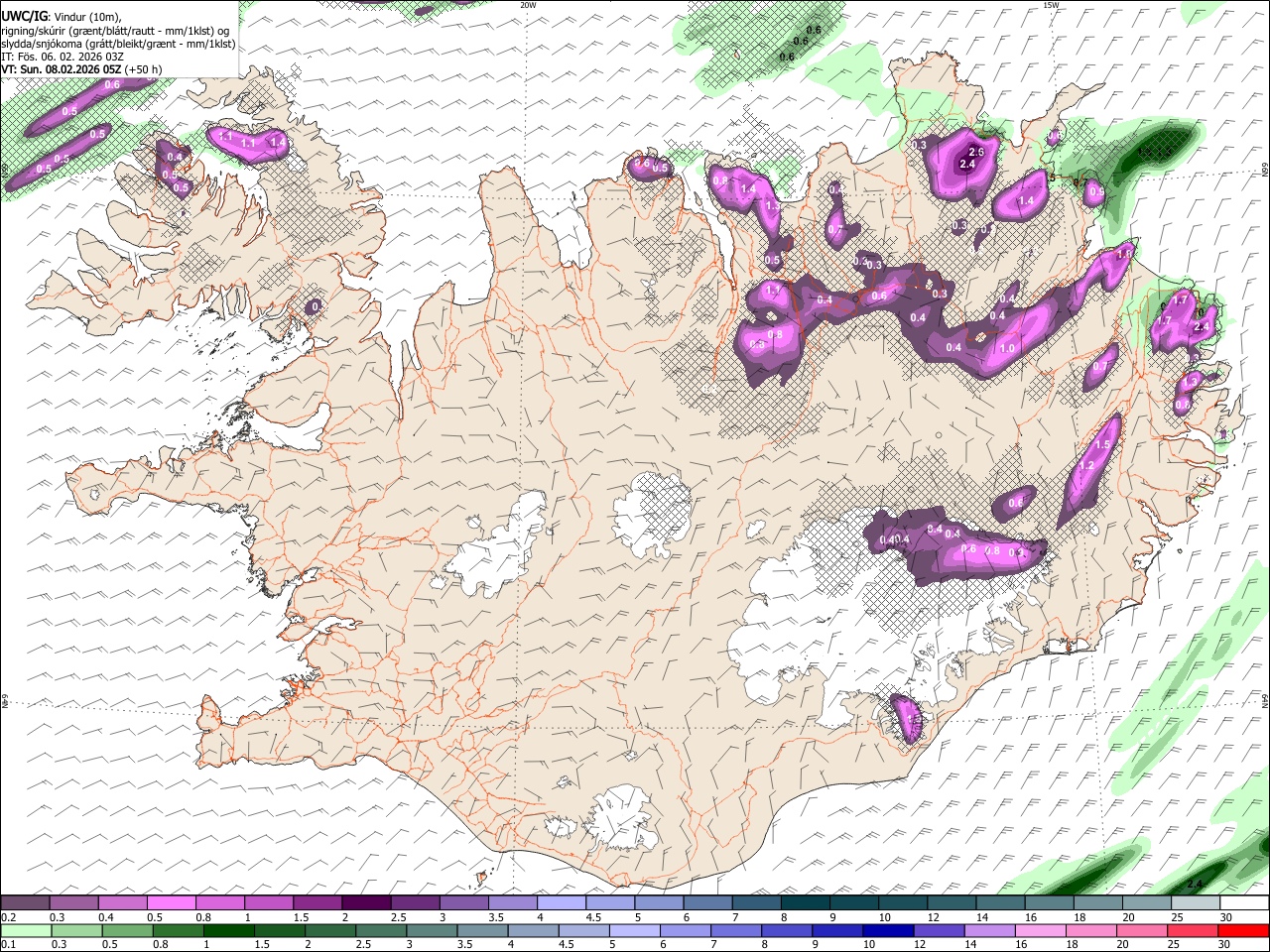This screenshot has width=1270, height=952.
Task: Click the '15W' longitude label
Action: (1052, 5)
